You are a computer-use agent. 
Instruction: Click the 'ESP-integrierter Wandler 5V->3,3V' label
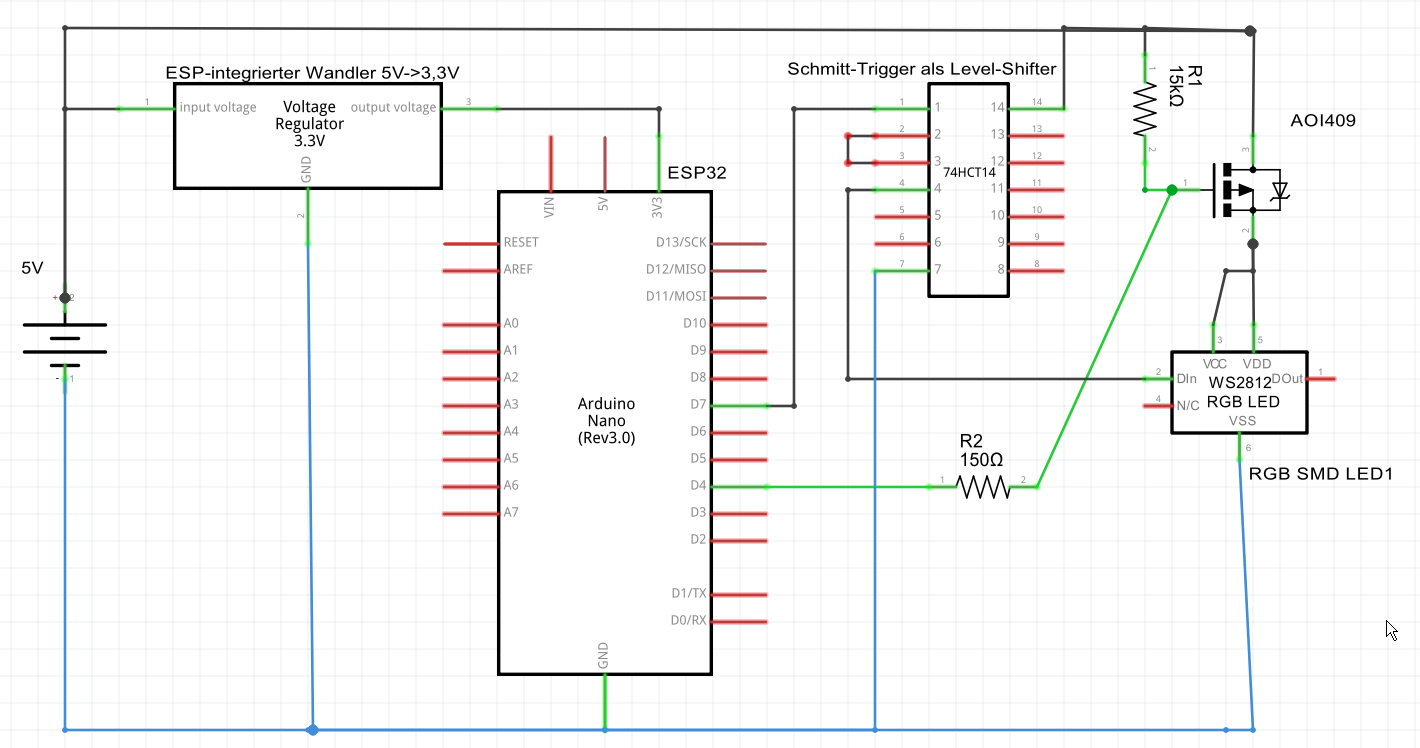(313, 73)
